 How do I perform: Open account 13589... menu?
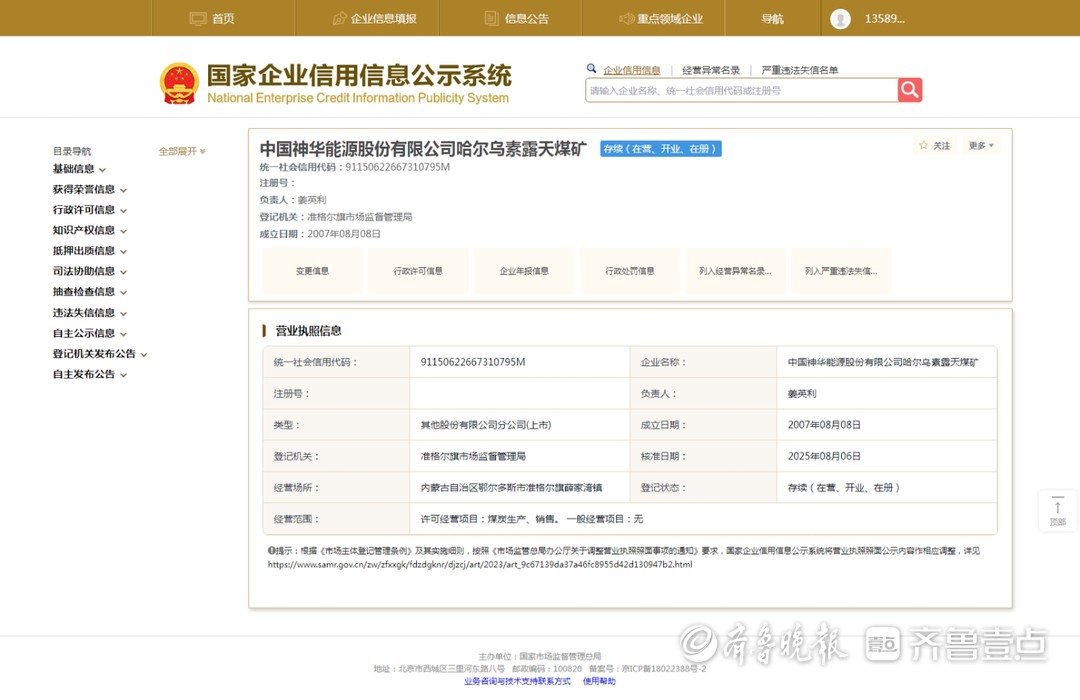click(884, 19)
